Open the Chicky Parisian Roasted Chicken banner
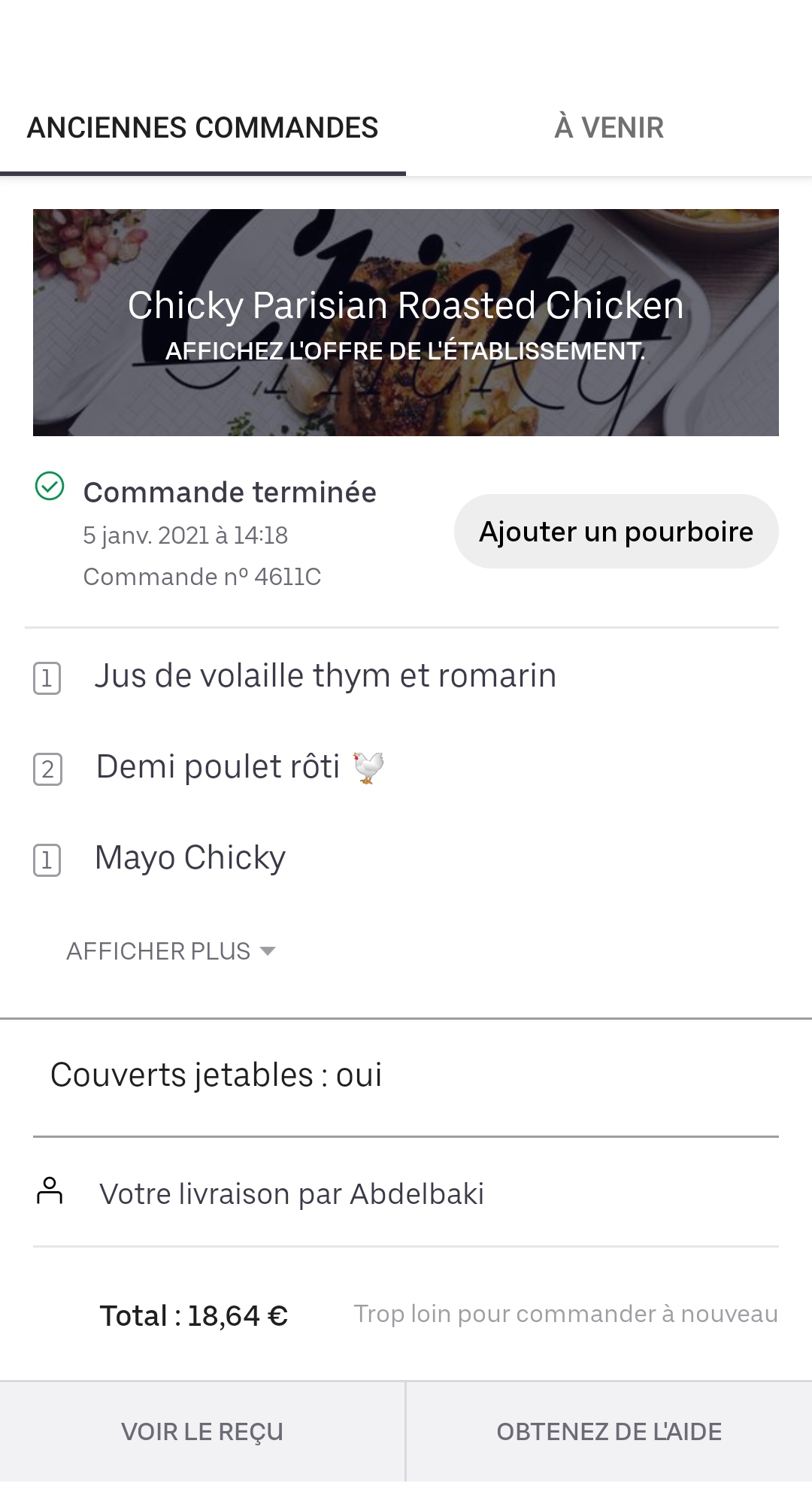812x1492 pixels. (406, 322)
